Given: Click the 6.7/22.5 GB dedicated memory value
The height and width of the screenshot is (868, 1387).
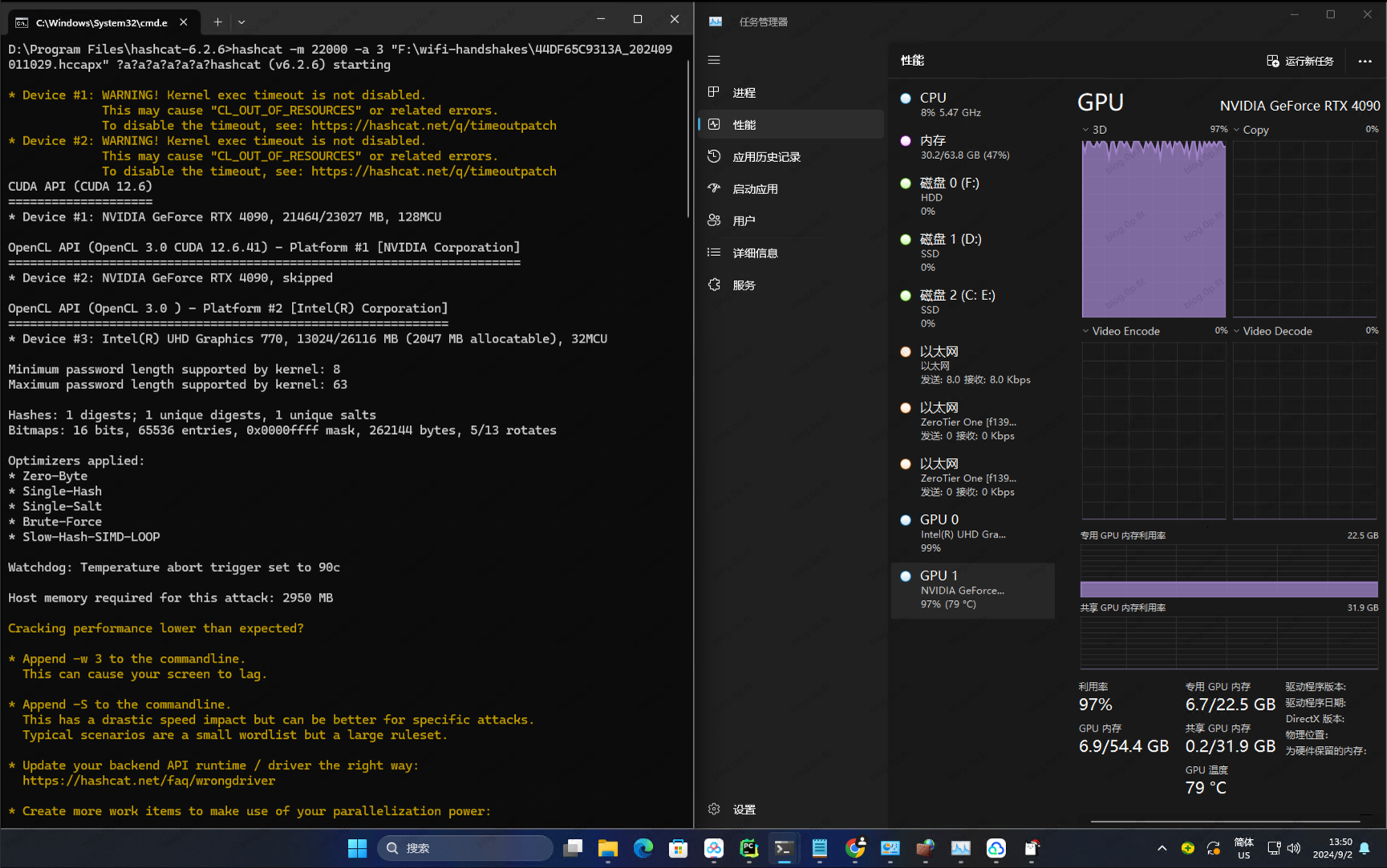Looking at the screenshot, I should coord(1230,704).
